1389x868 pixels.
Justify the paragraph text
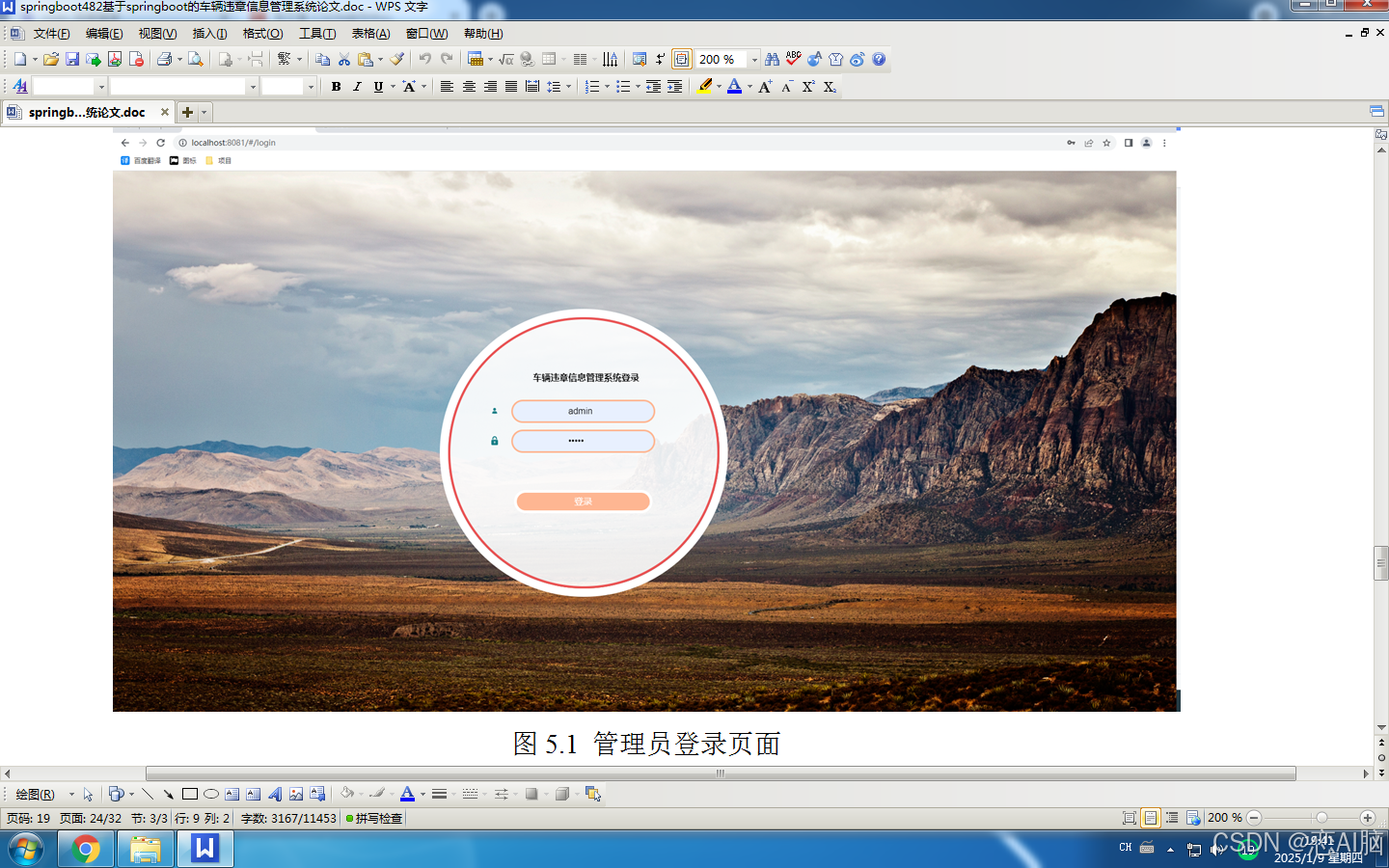[511, 86]
